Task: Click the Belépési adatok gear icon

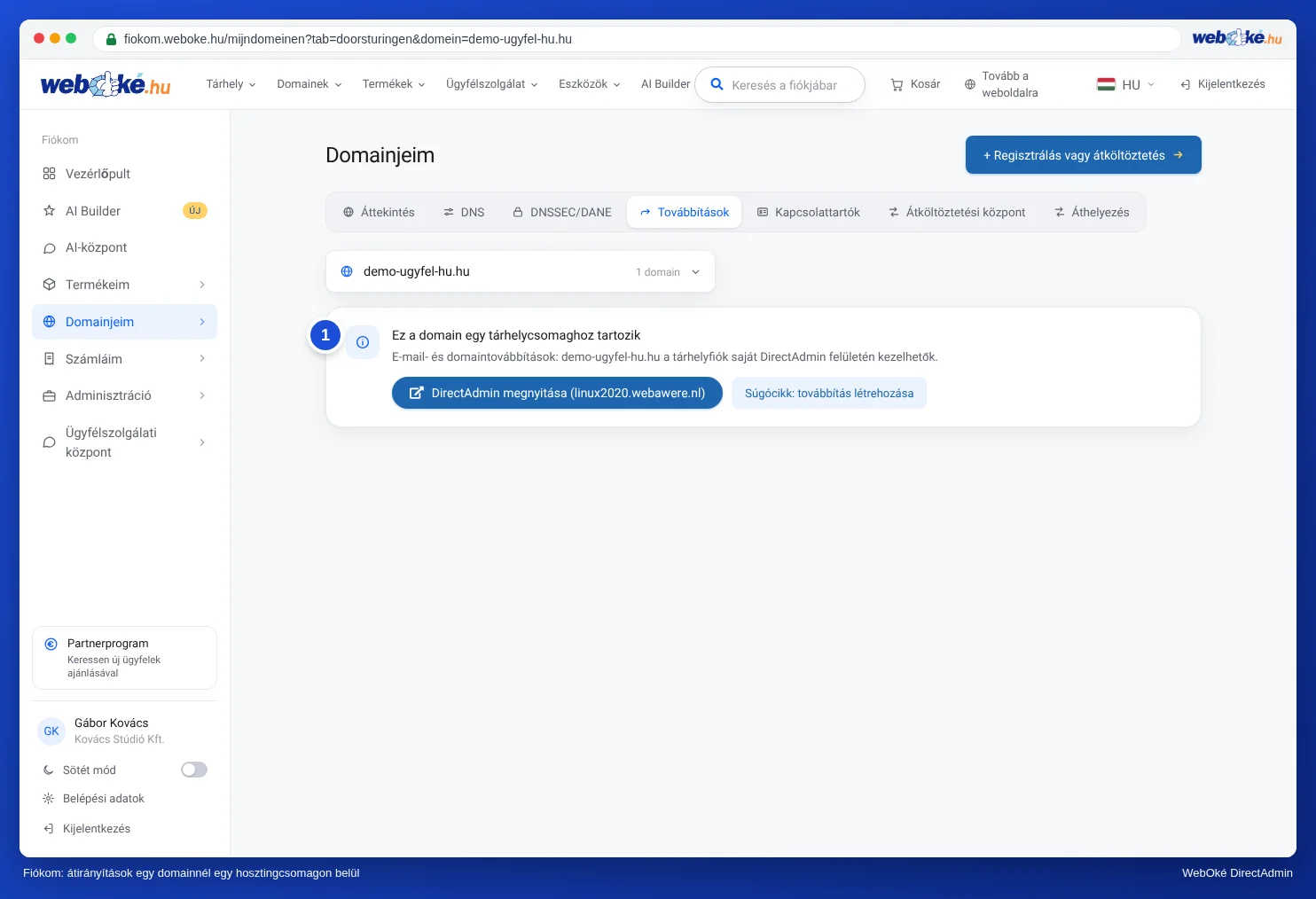Action: (x=49, y=799)
